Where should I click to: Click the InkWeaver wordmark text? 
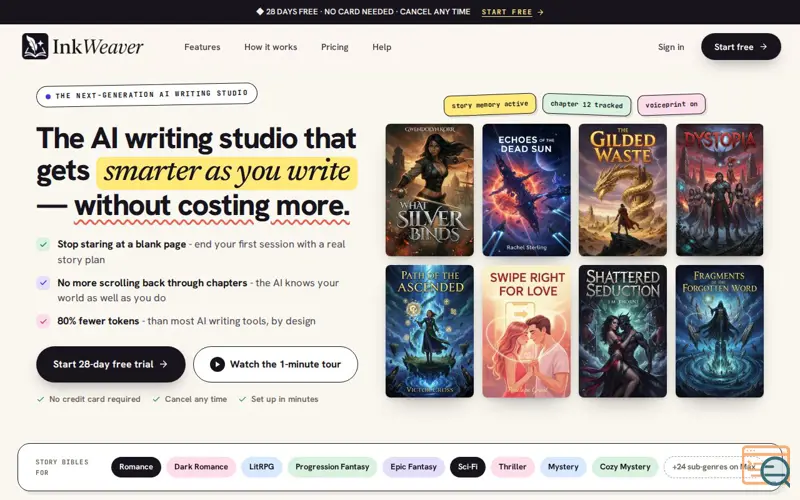click(98, 47)
